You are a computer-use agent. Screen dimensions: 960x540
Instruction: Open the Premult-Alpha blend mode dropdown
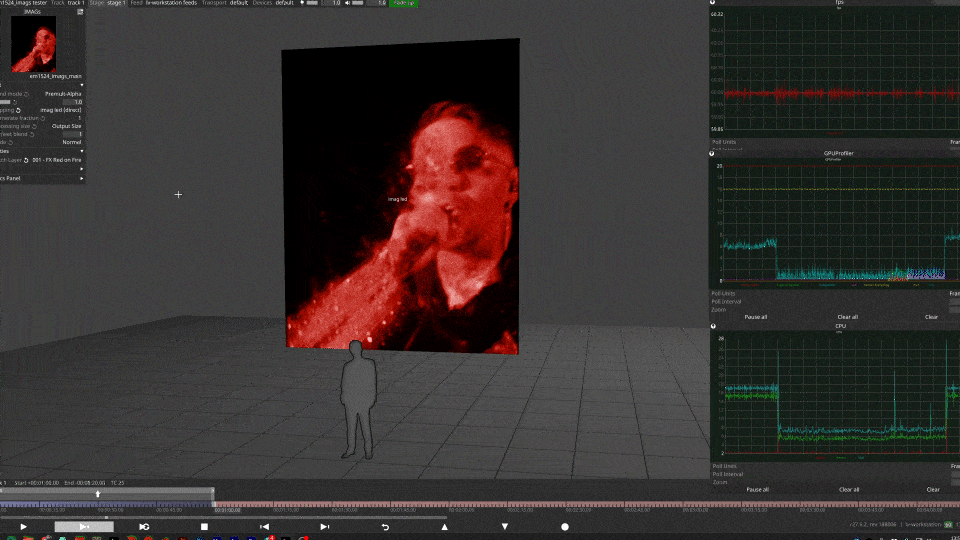(x=63, y=94)
